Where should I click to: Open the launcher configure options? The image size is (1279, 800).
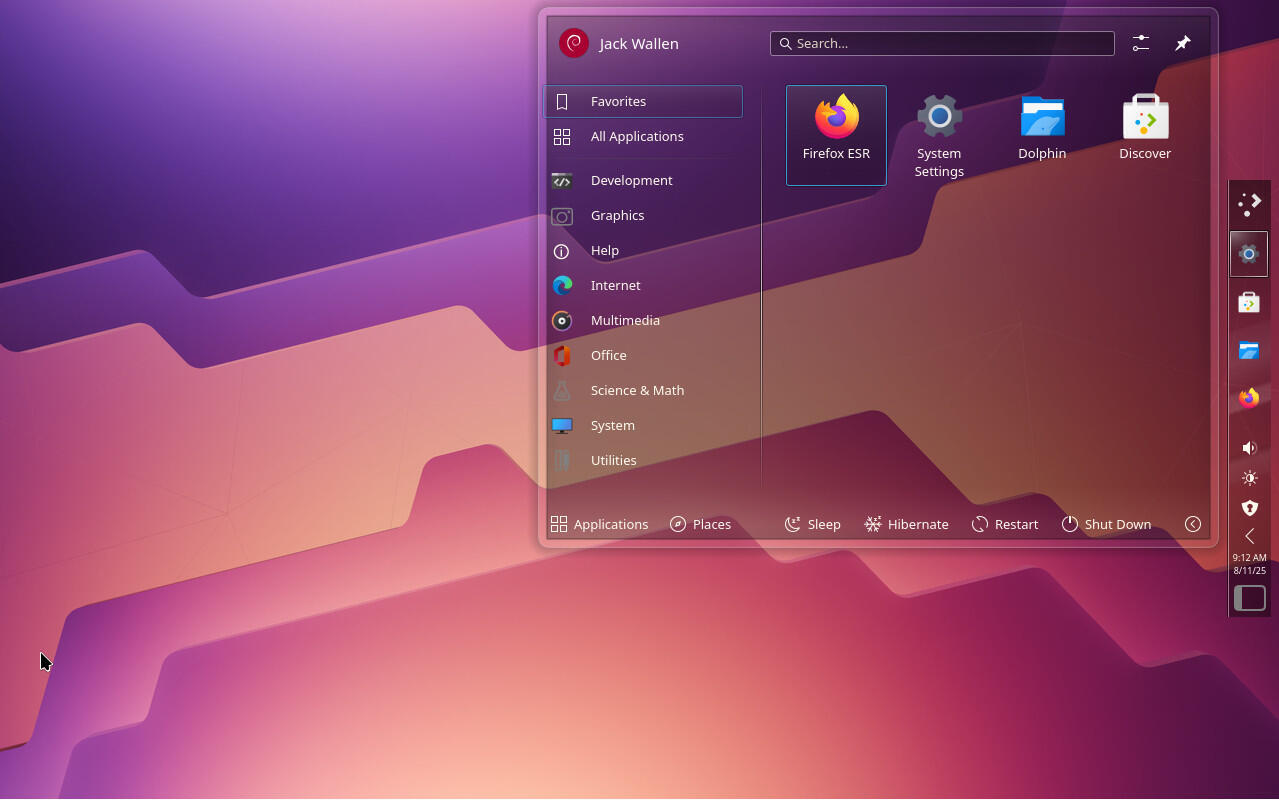coord(1140,43)
